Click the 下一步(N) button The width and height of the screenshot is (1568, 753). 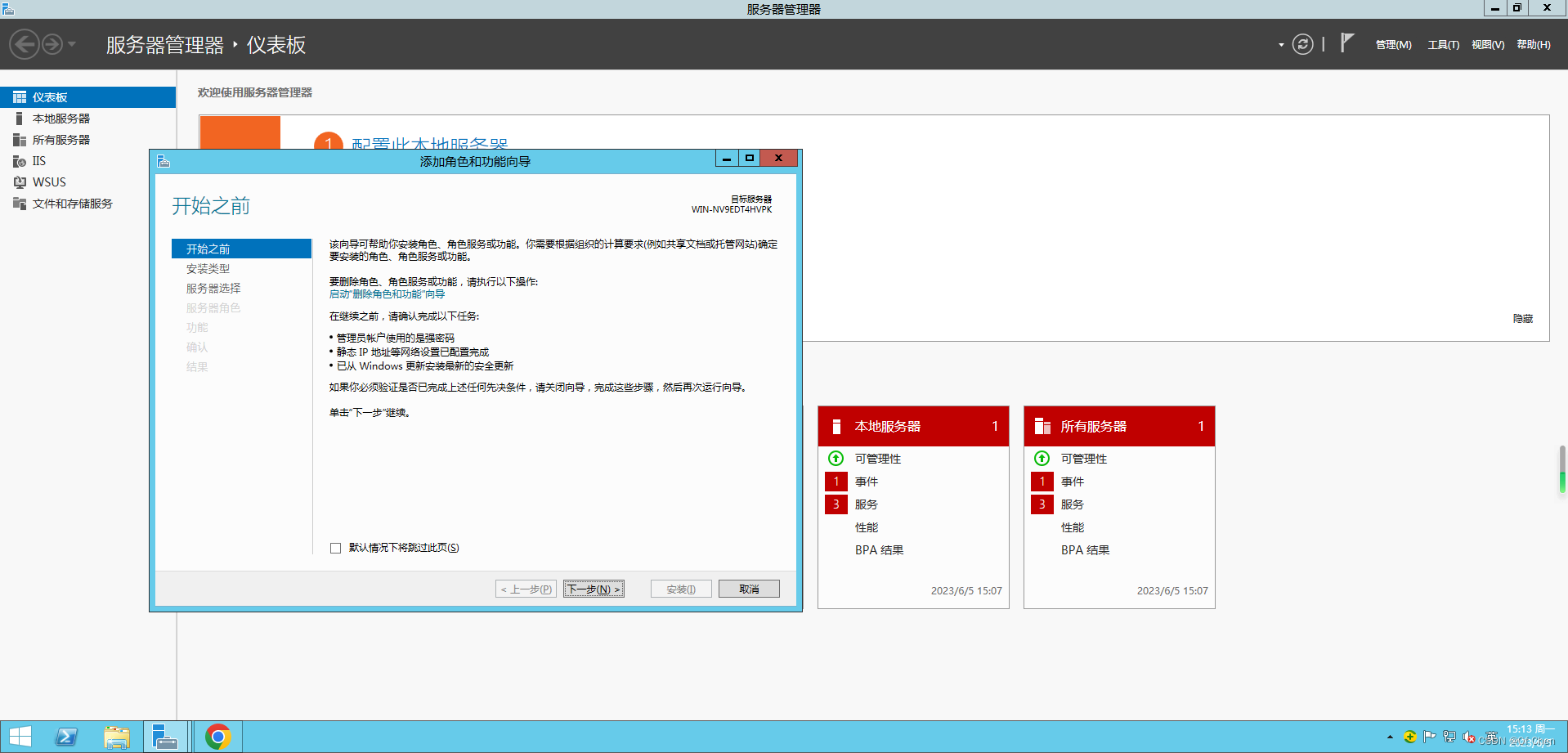coord(594,589)
